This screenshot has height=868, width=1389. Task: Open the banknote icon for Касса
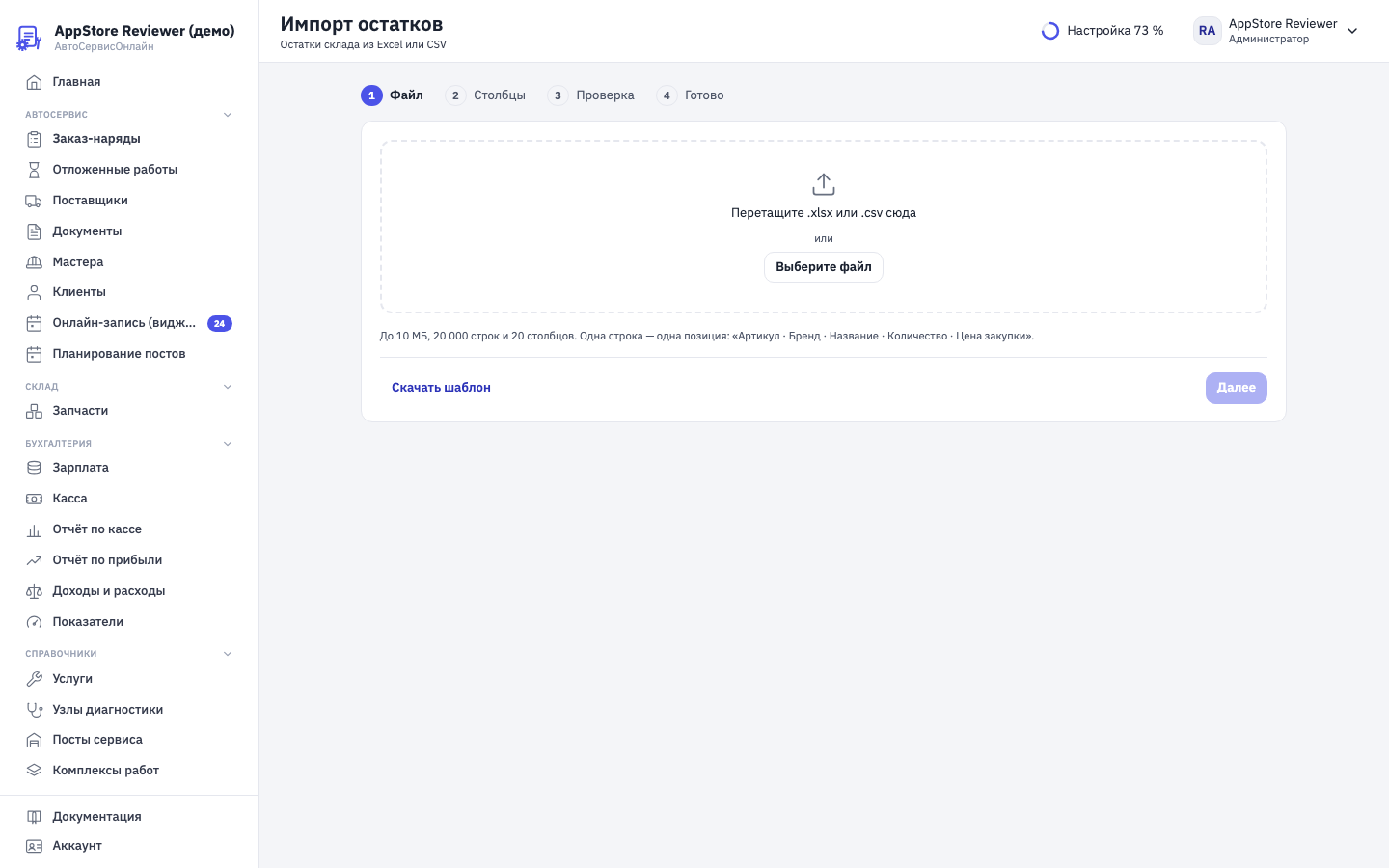[x=34, y=499]
